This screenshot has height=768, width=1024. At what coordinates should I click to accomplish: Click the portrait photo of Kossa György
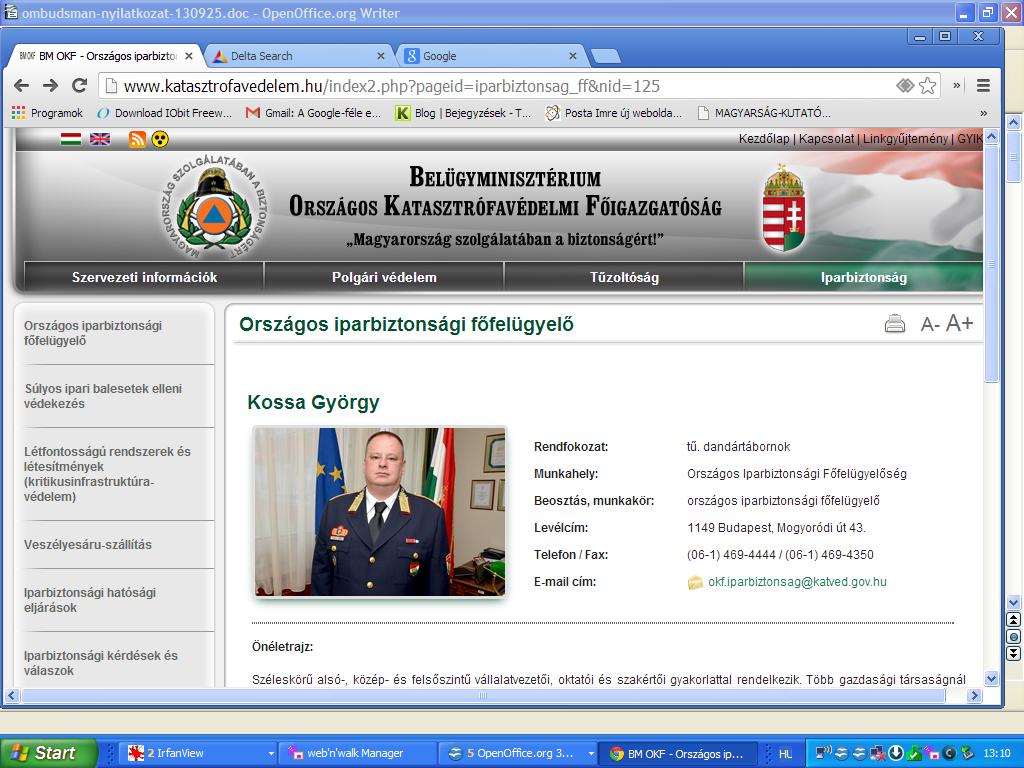click(x=380, y=511)
